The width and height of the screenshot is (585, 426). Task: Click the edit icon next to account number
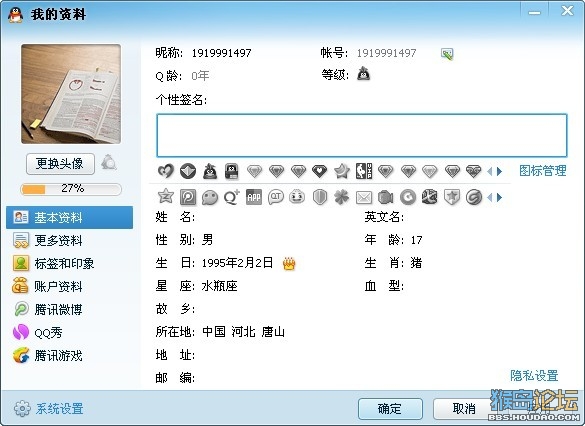pyautogui.click(x=447, y=54)
